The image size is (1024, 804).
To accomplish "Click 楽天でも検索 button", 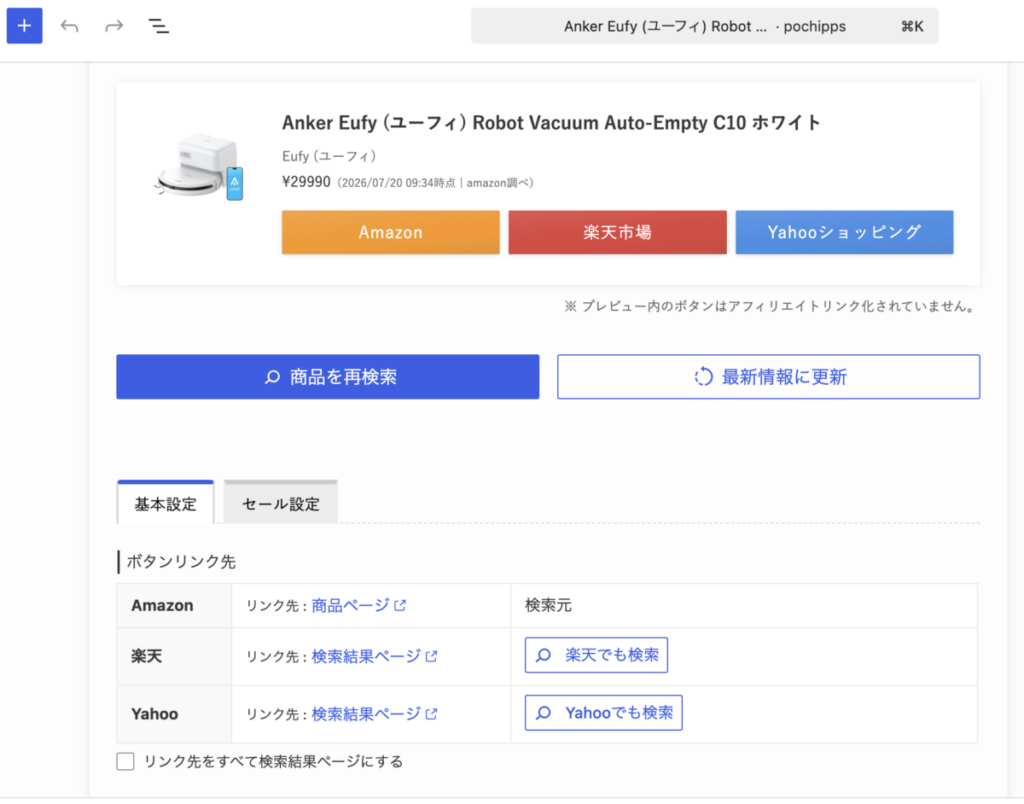I will 596,655.
